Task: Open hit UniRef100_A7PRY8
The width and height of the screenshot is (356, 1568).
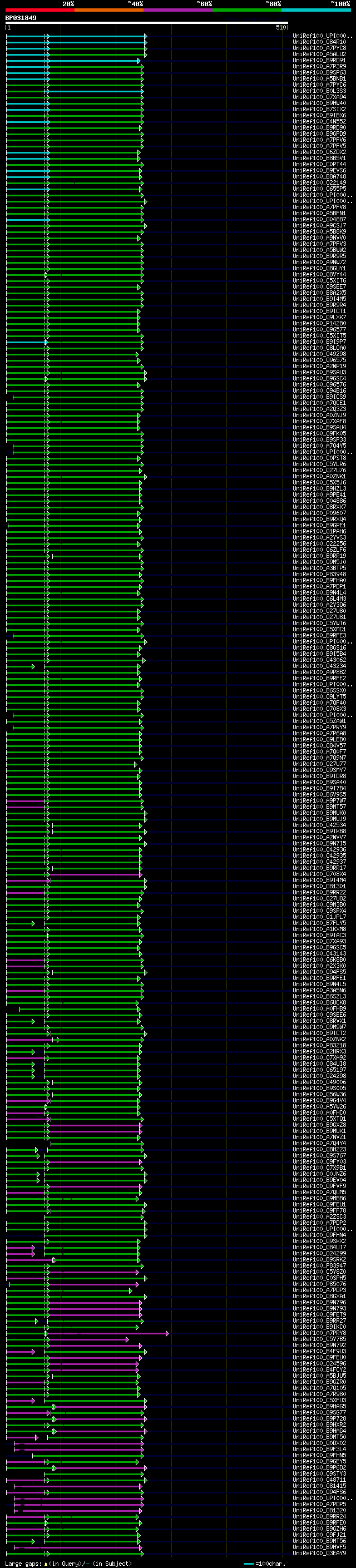Action: click(x=319, y=1333)
